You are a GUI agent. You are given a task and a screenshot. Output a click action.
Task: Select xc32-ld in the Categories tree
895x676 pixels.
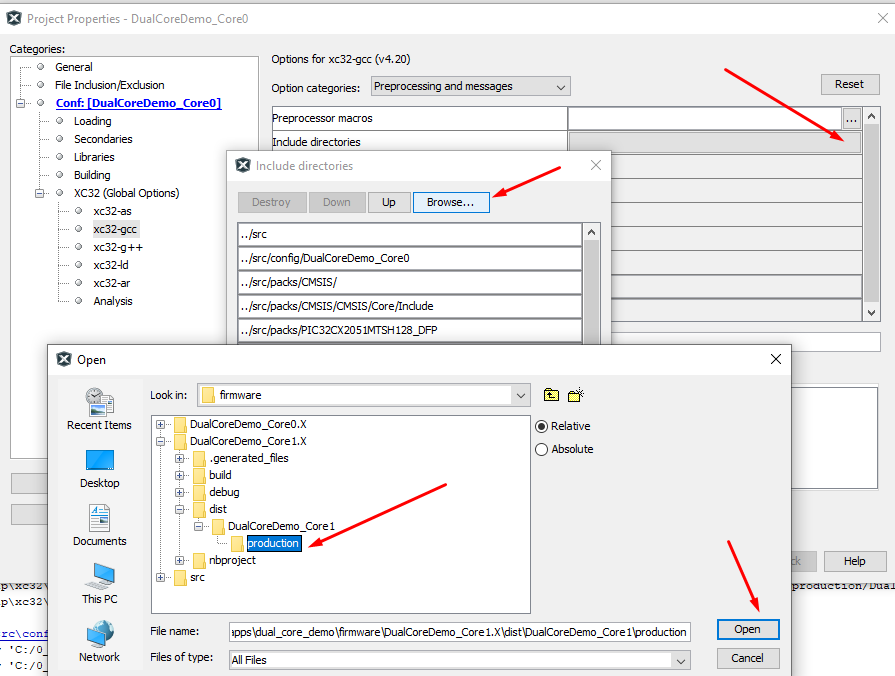(112, 265)
